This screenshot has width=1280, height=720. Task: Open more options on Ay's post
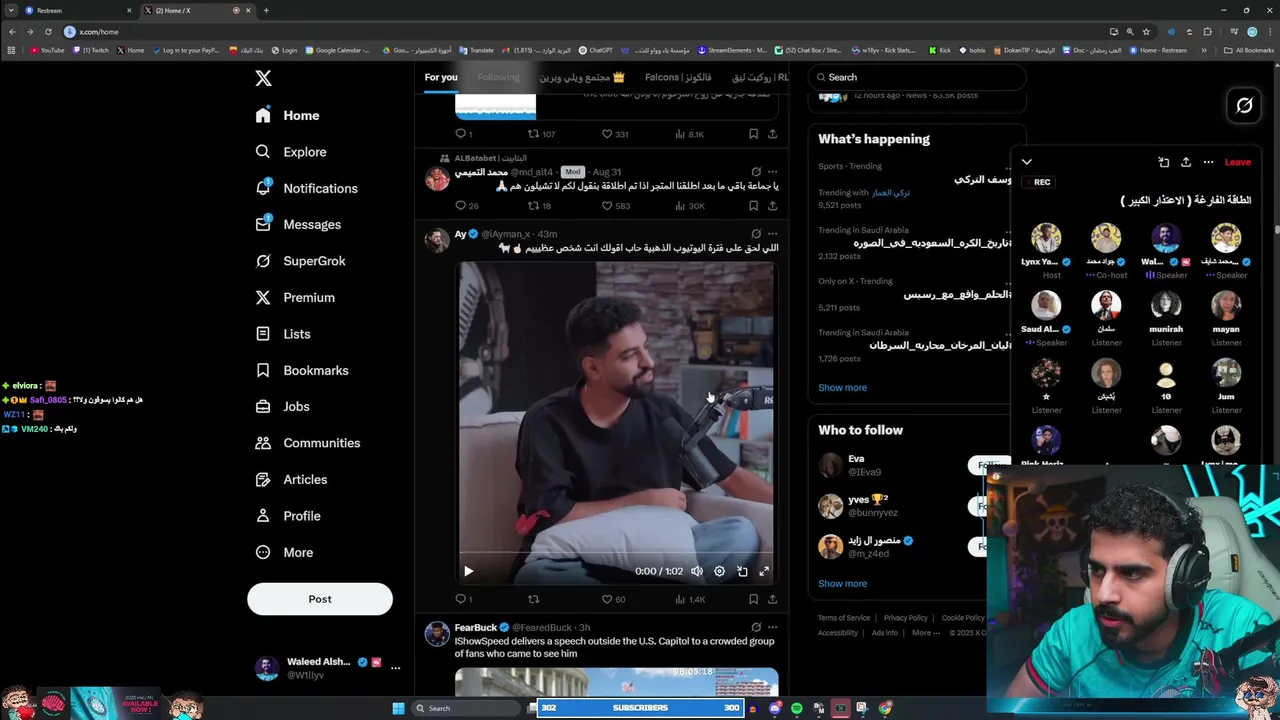pos(772,234)
